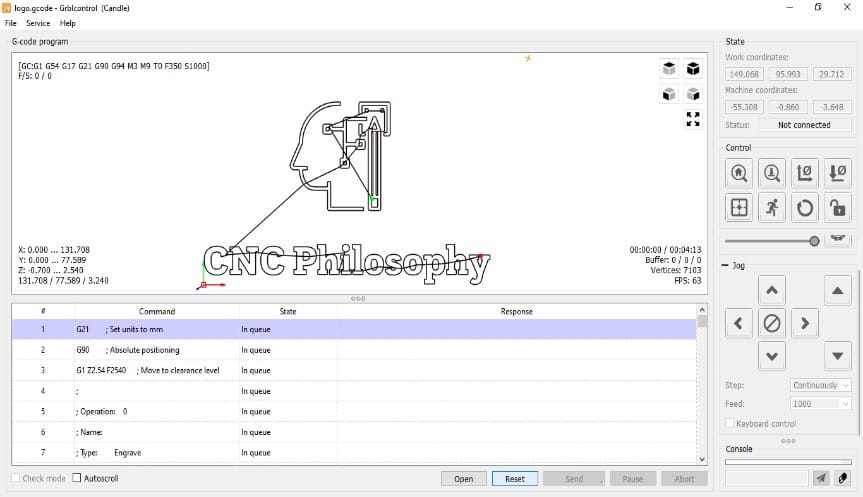Move to safe position (running man)
The width and height of the screenshot is (863, 497).
pyautogui.click(x=772, y=207)
